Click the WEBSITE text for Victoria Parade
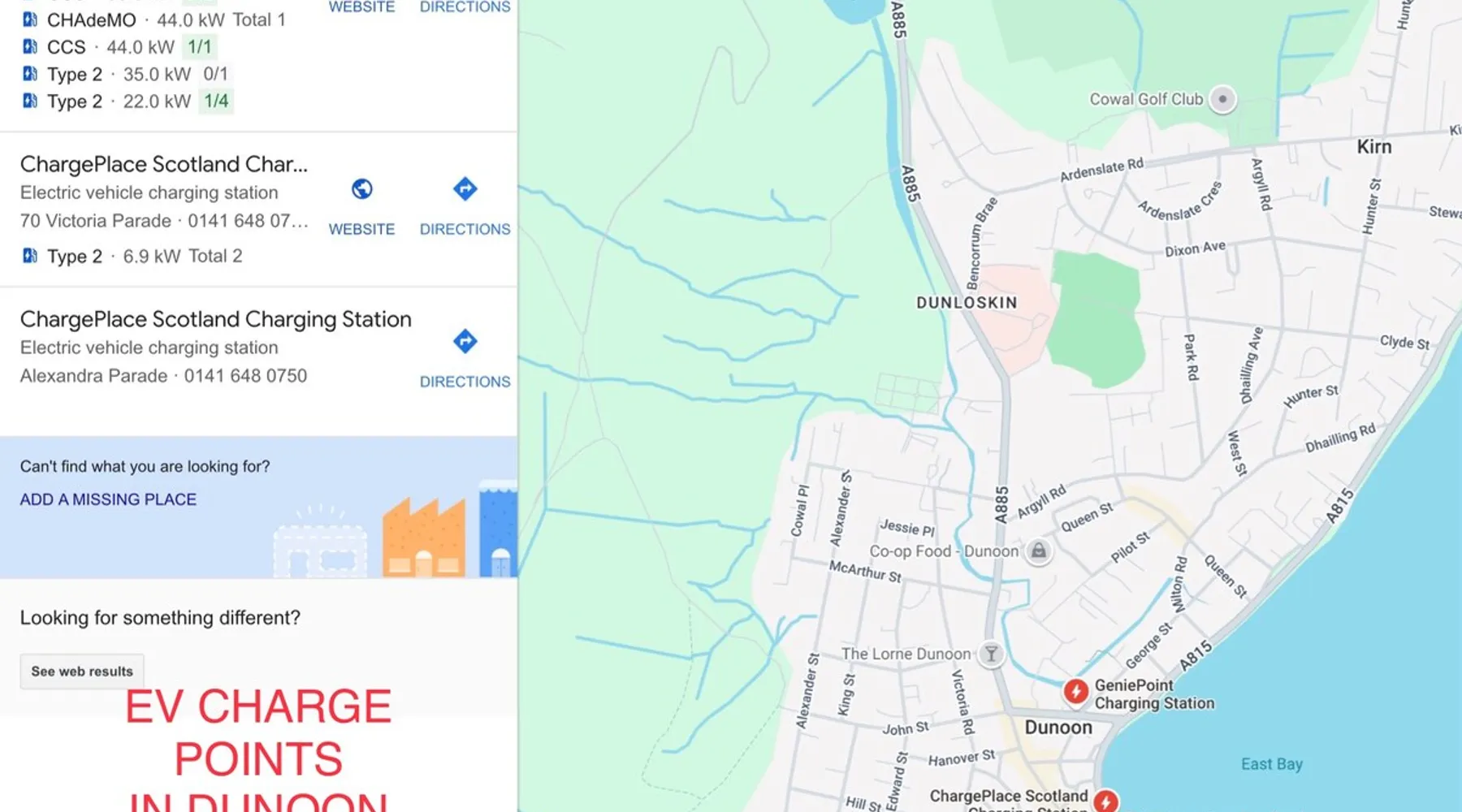 point(361,229)
